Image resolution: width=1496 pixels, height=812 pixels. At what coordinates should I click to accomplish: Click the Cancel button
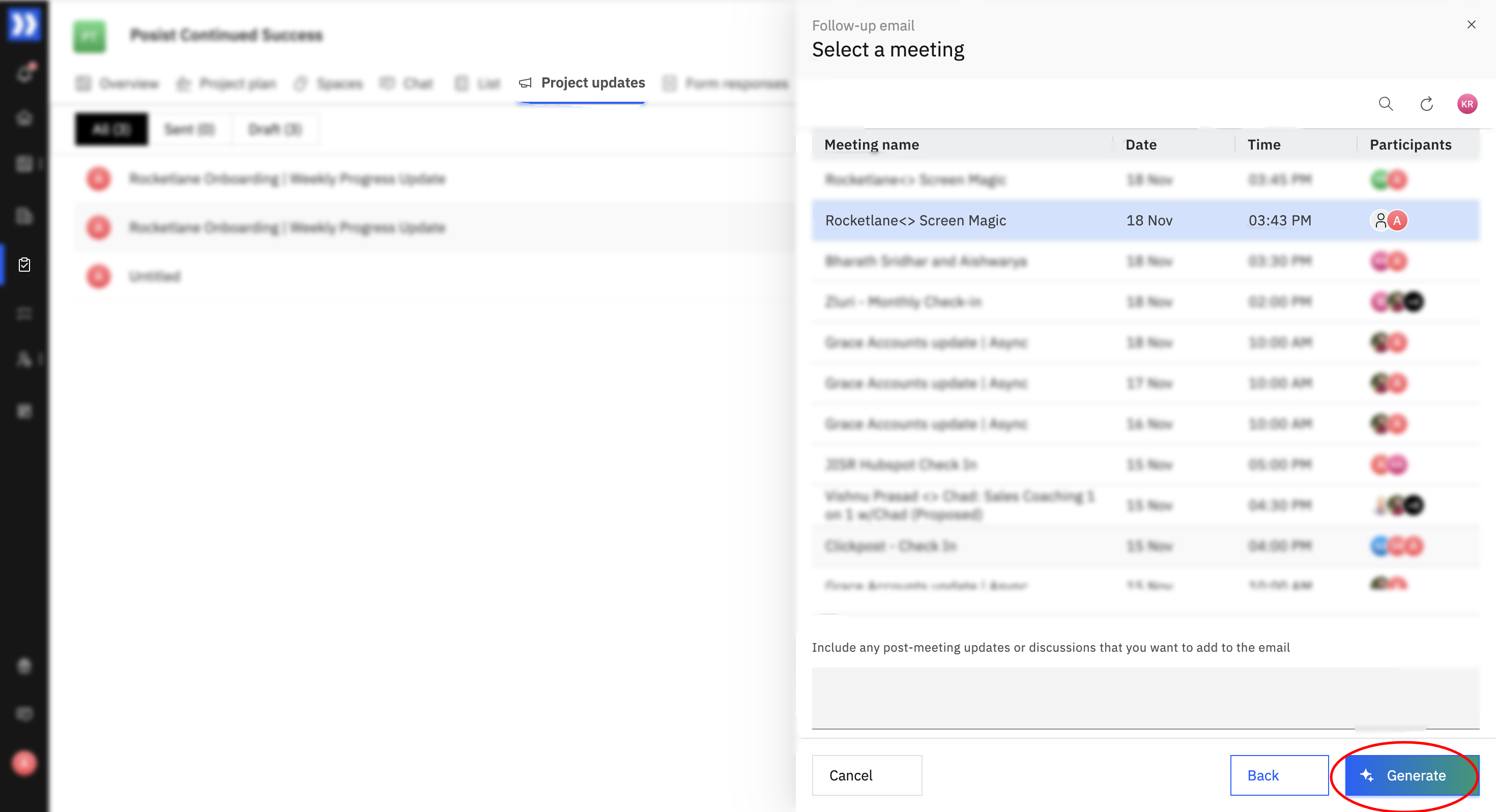[867, 775]
